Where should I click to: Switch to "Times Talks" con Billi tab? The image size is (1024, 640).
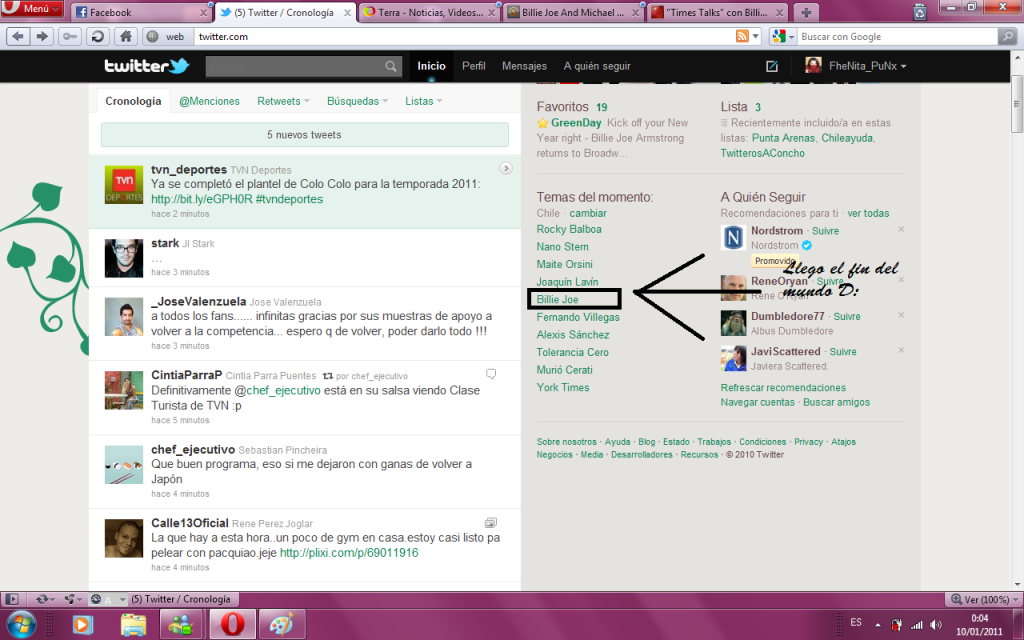click(x=717, y=12)
